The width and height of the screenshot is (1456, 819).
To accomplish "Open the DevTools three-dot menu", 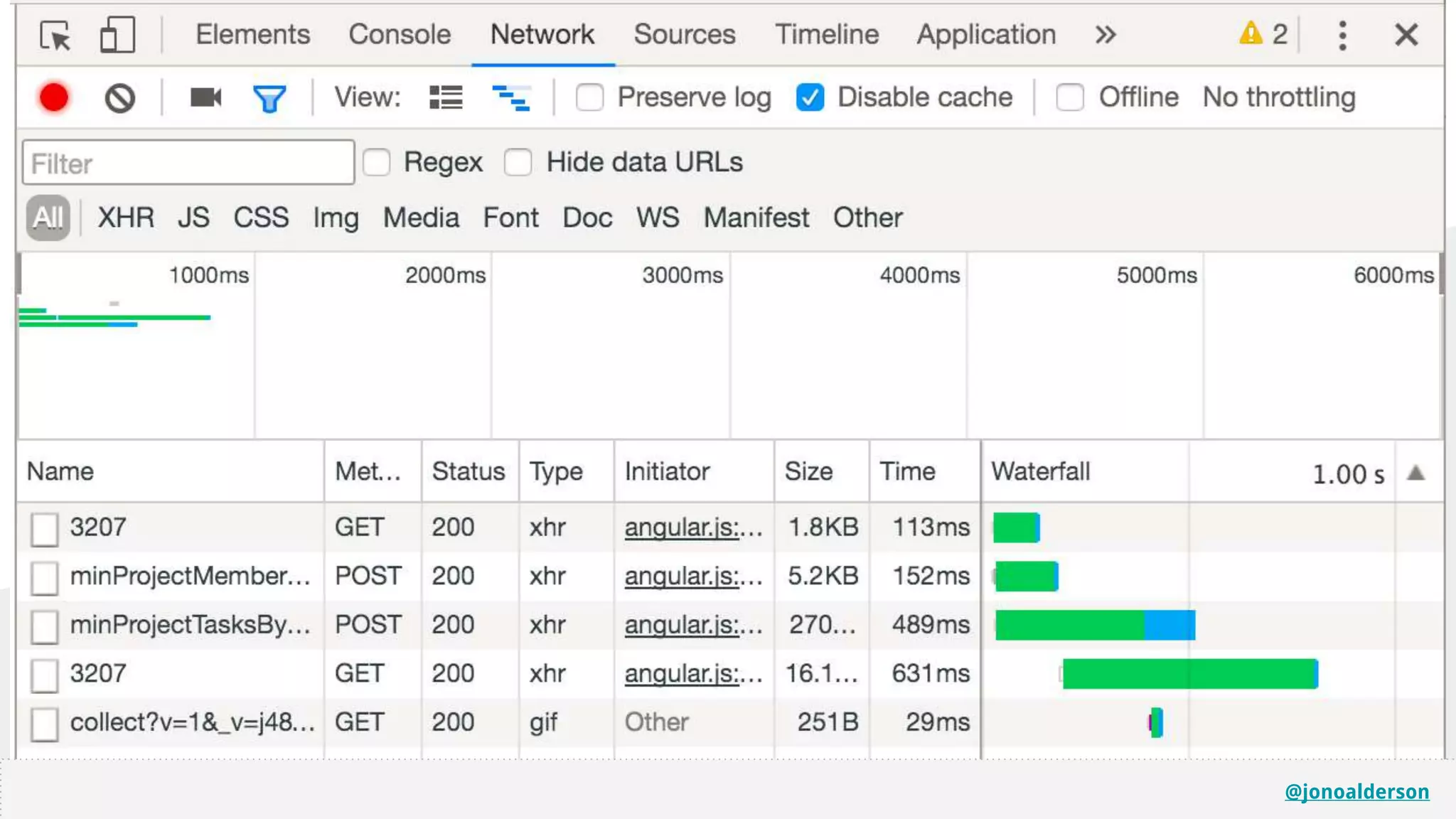I will click(1342, 35).
